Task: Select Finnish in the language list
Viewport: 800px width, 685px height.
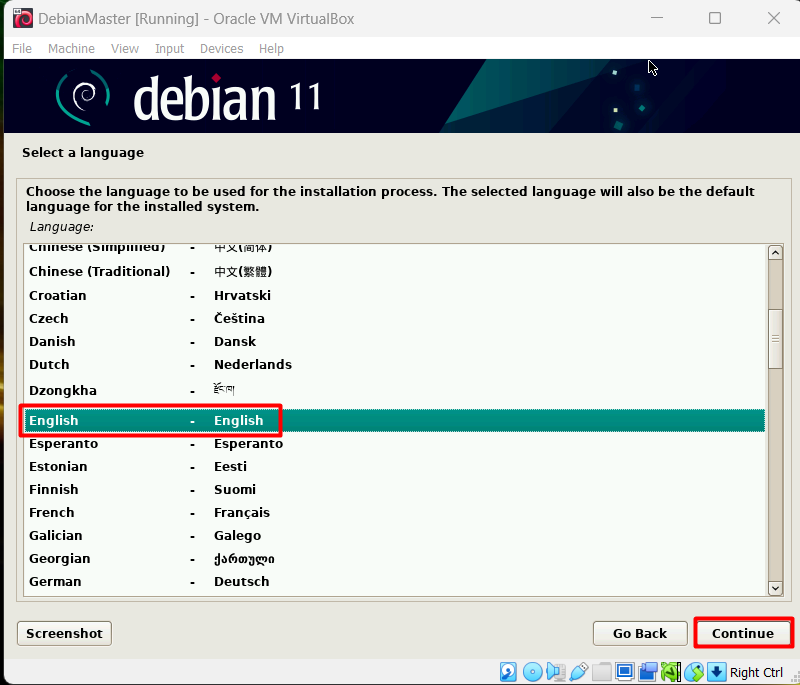Action: tap(394, 489)
